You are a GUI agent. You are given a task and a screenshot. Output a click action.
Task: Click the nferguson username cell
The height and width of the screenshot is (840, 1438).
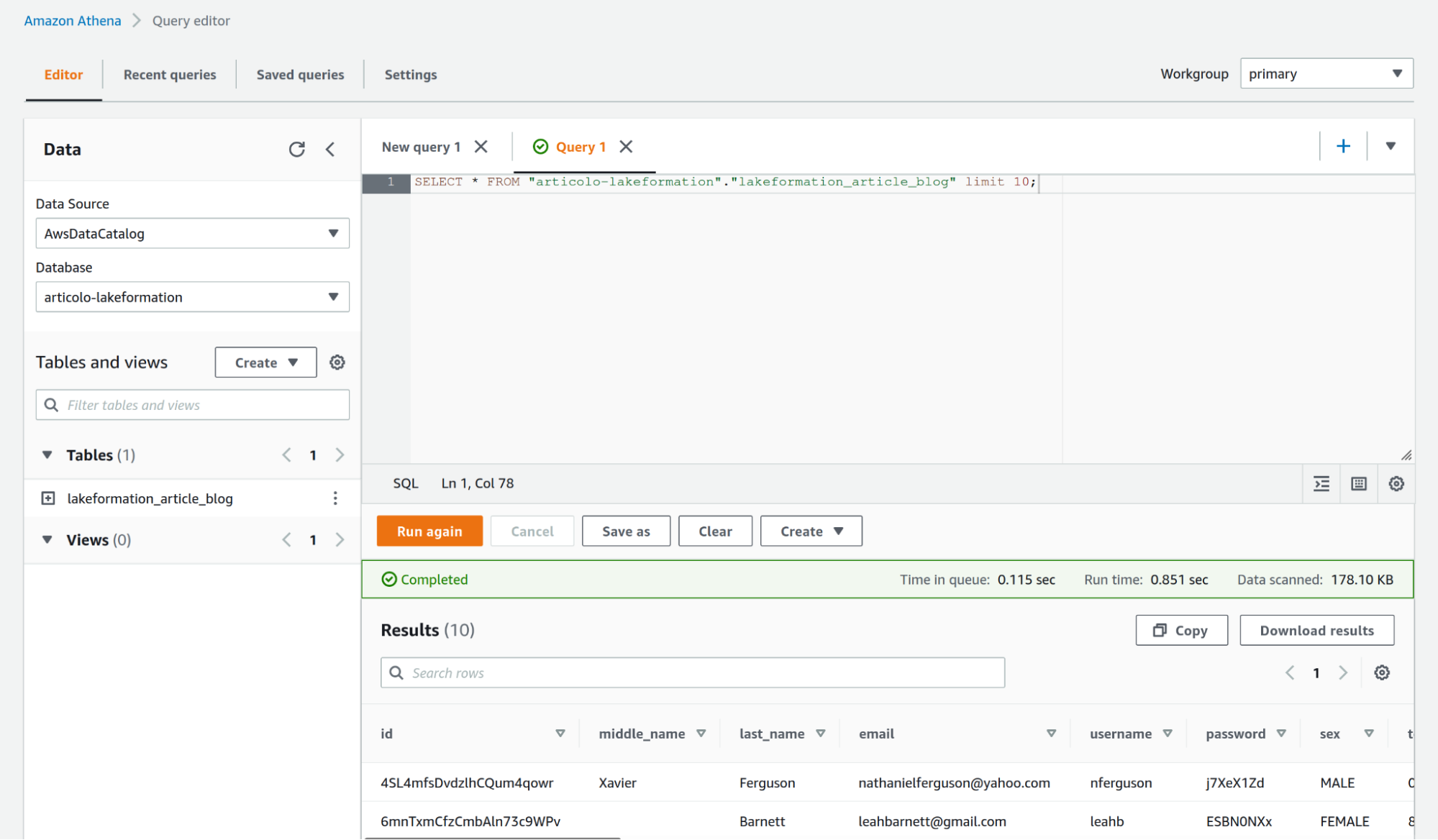1121,782
